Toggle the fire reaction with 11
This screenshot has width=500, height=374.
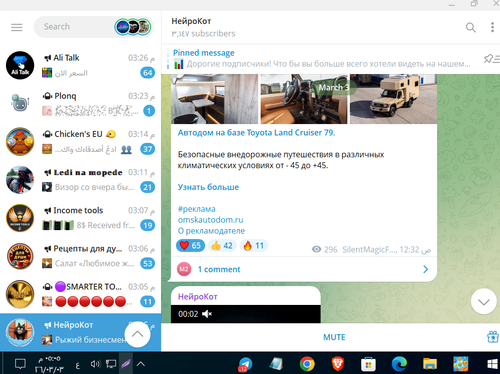pos(254,246)
